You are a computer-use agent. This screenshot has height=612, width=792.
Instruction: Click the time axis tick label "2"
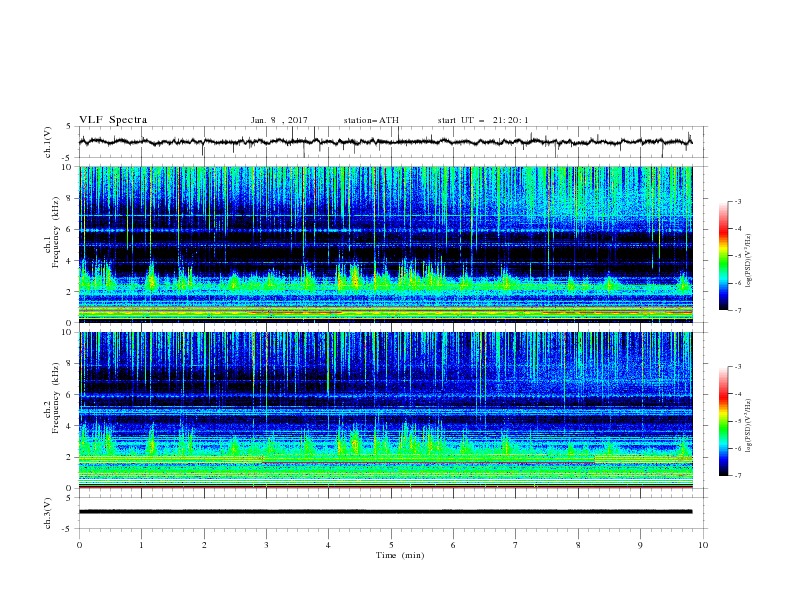point(204,545)
